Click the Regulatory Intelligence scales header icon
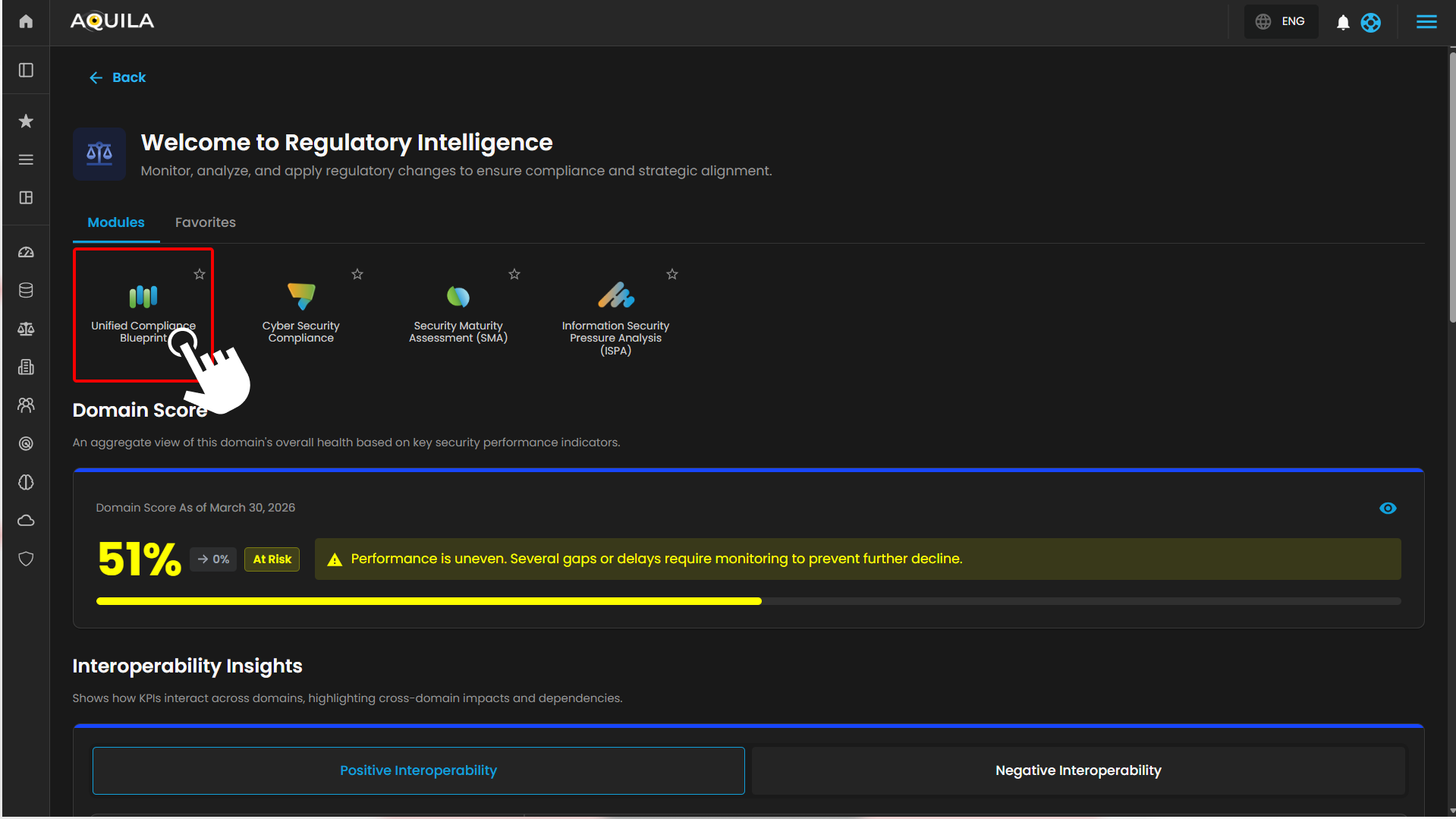The width and height of the screenshot is (1456, 819). tap(99, 154)
